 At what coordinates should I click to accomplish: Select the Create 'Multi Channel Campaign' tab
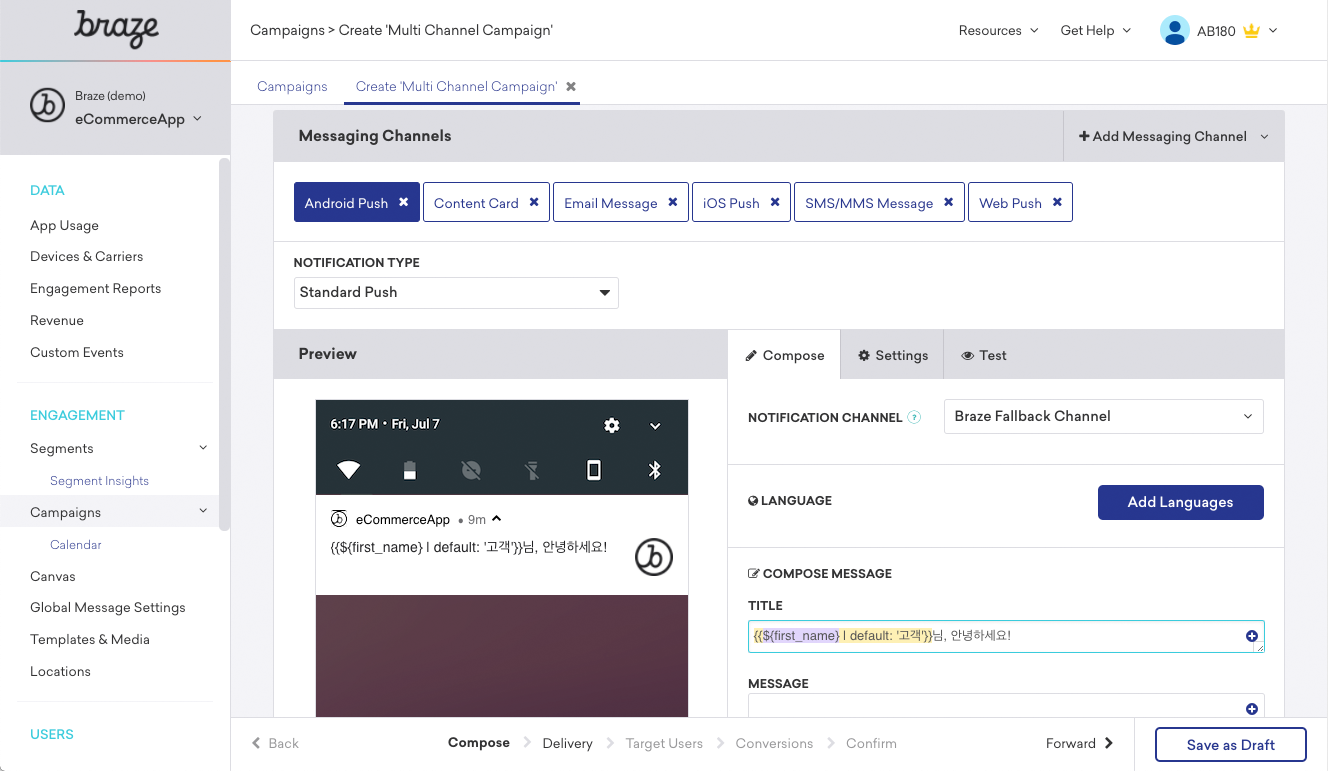[x=456, y=86]
